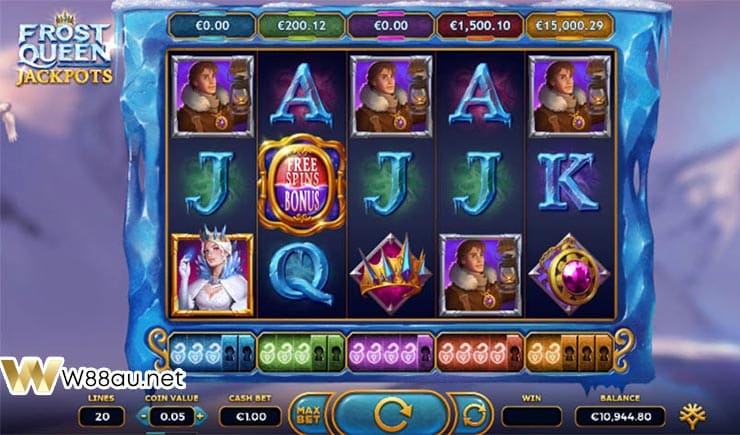This screenshot has width=740, height=435.
Task: Click the orange lock progress meter
Action: pos(570,352)
